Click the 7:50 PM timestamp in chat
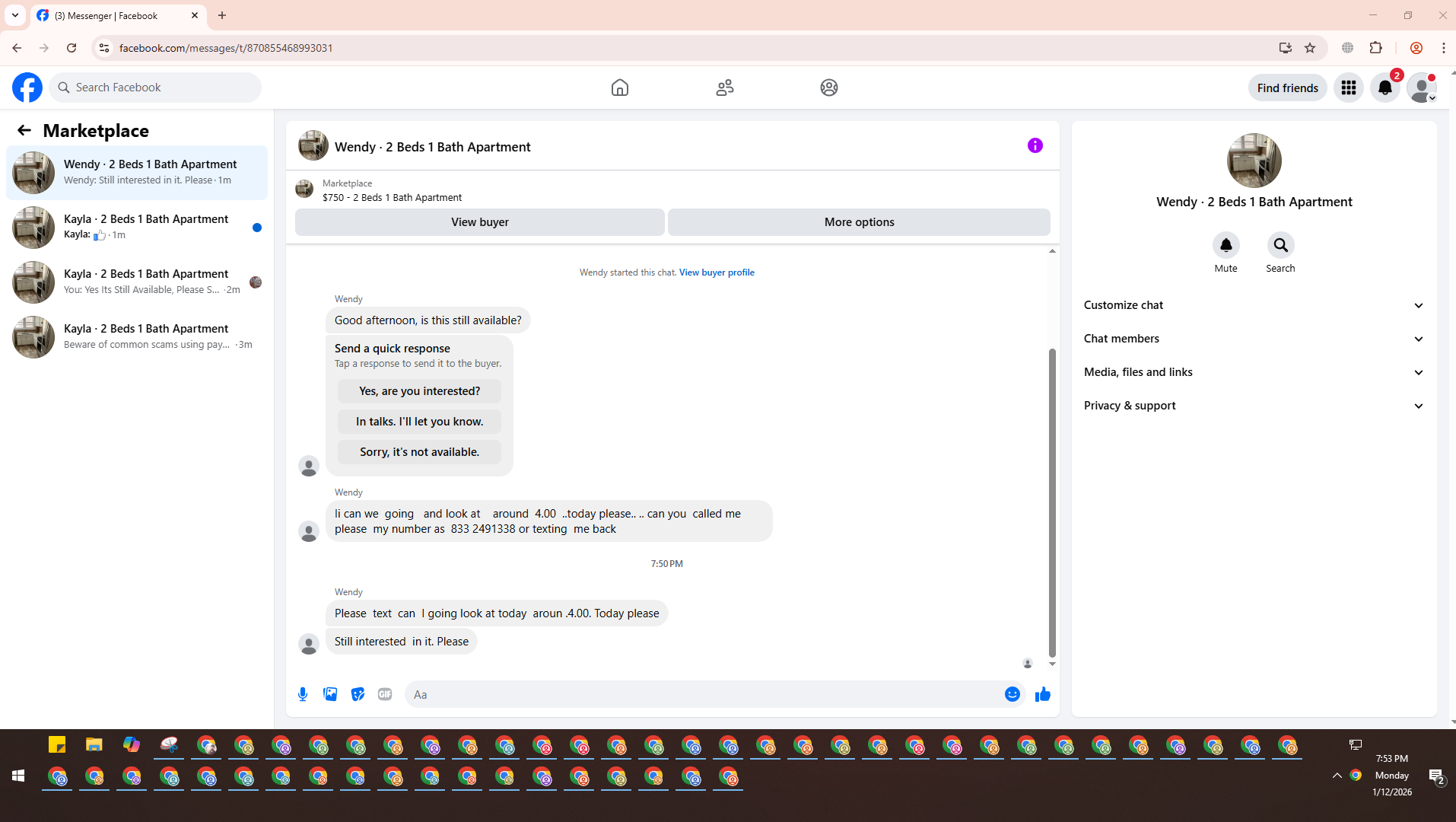This screenshot has width=1456, height=822. 666,564
